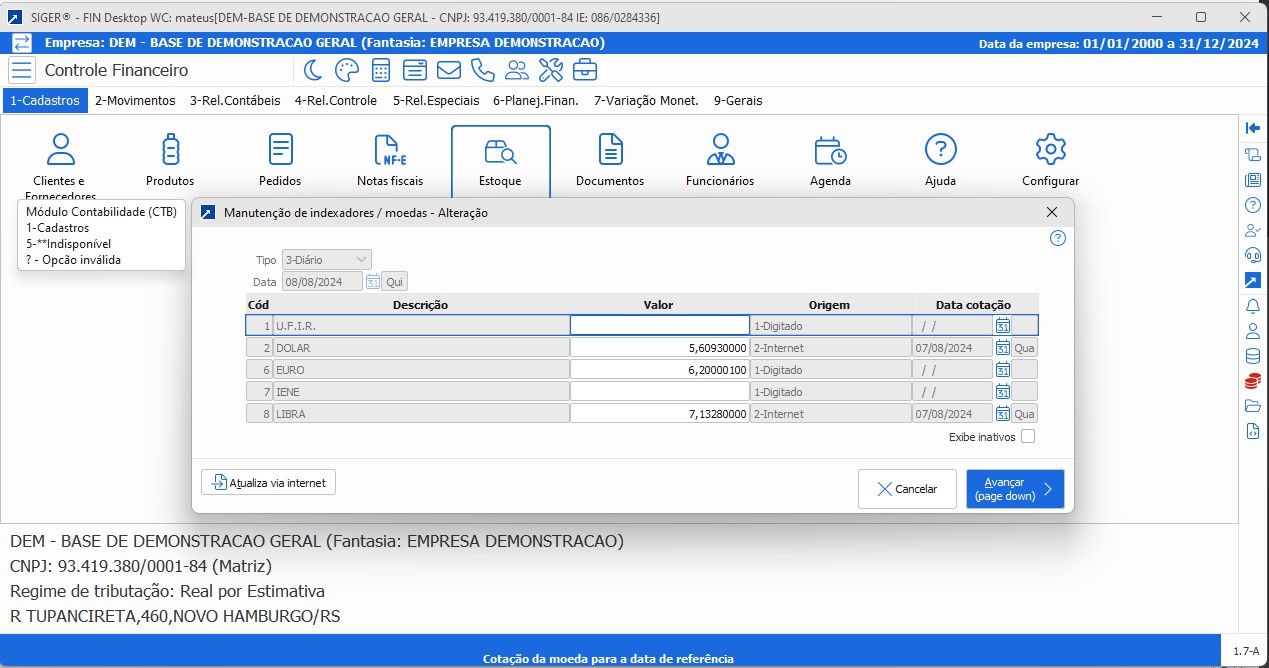Open the date picker beside the Data field
1269x668 pixels.
tap(372, 282)
